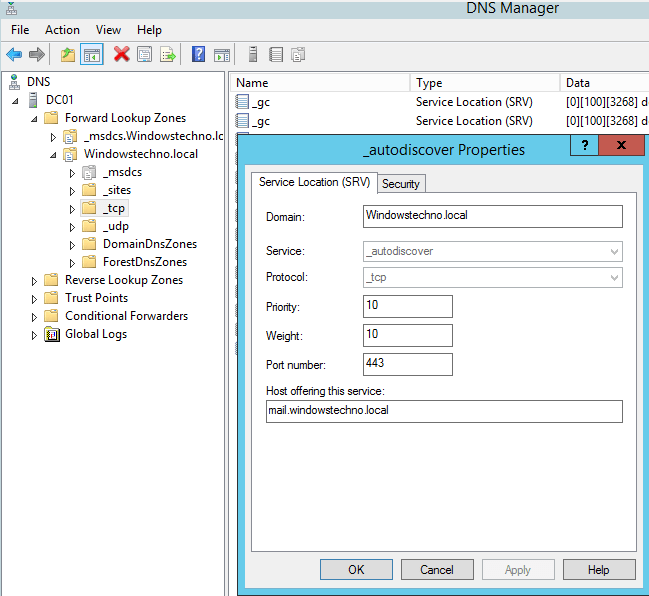Click the Host offering this service field

point(444,411)
